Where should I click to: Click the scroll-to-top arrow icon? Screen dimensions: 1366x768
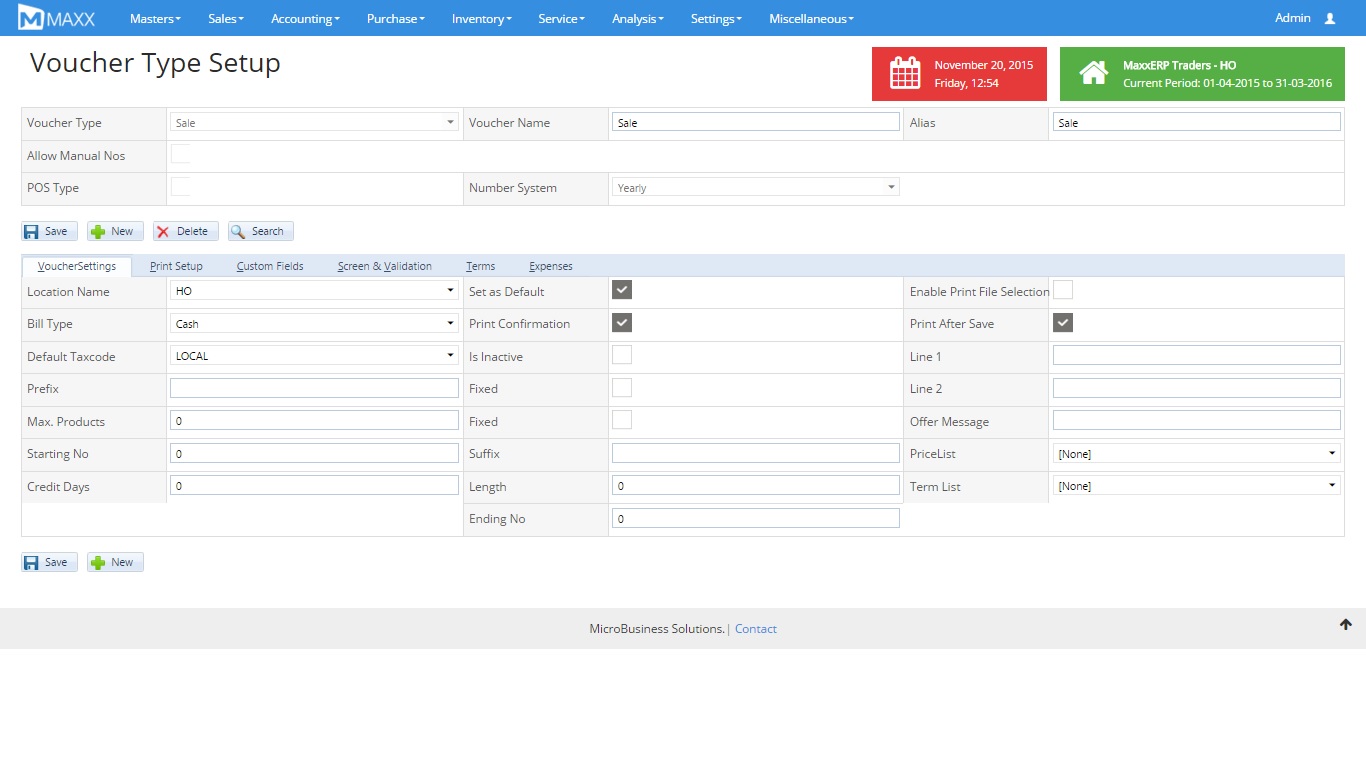1345,624
